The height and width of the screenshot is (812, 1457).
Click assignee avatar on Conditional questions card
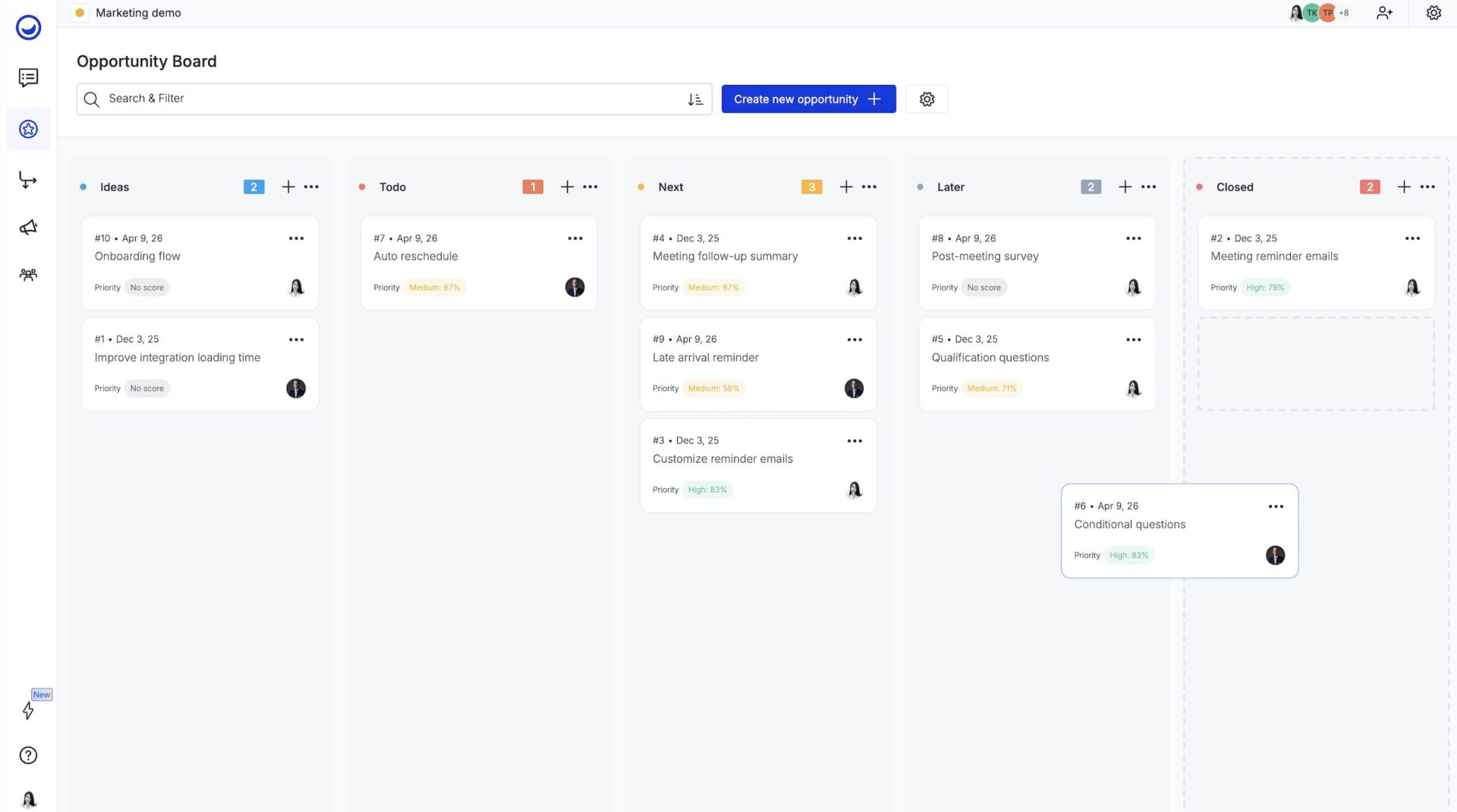pyautogui.click(x=1275, y=555)
